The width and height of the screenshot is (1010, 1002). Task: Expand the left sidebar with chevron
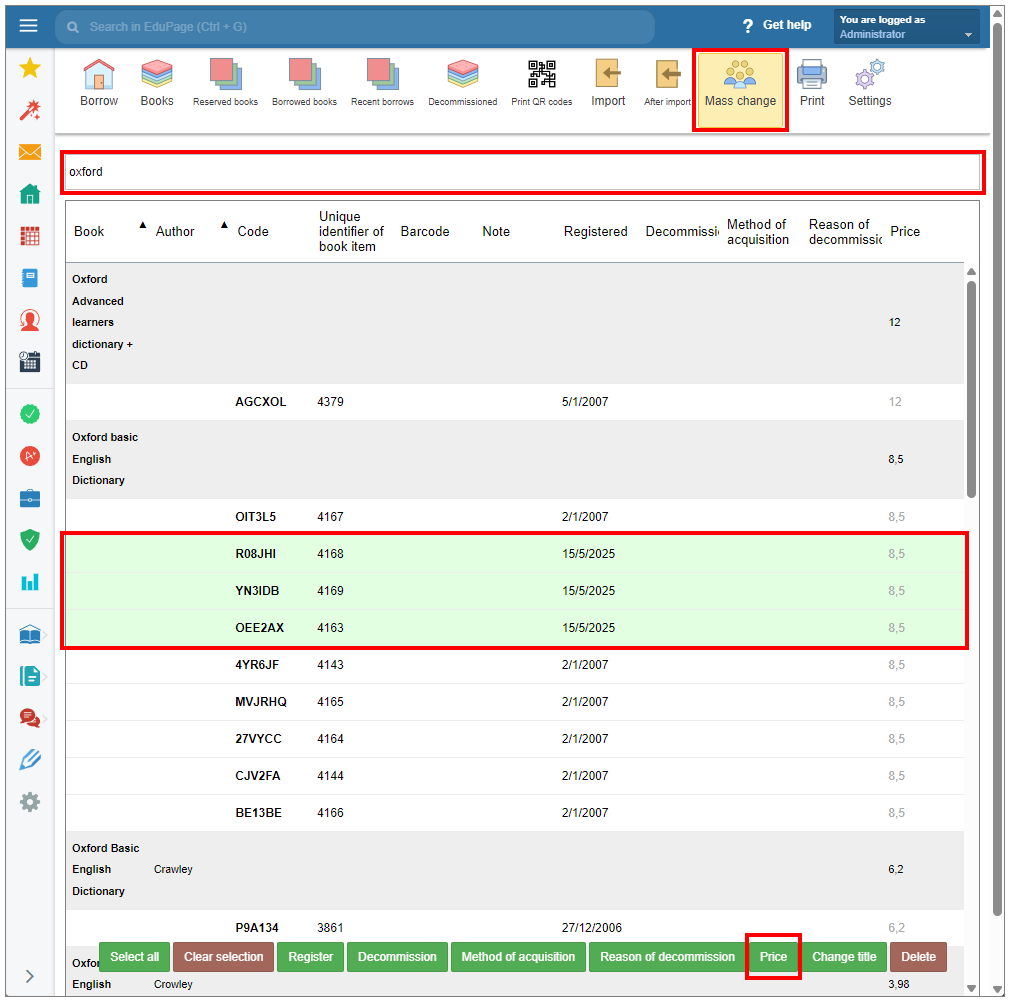(x=30, y=976)
